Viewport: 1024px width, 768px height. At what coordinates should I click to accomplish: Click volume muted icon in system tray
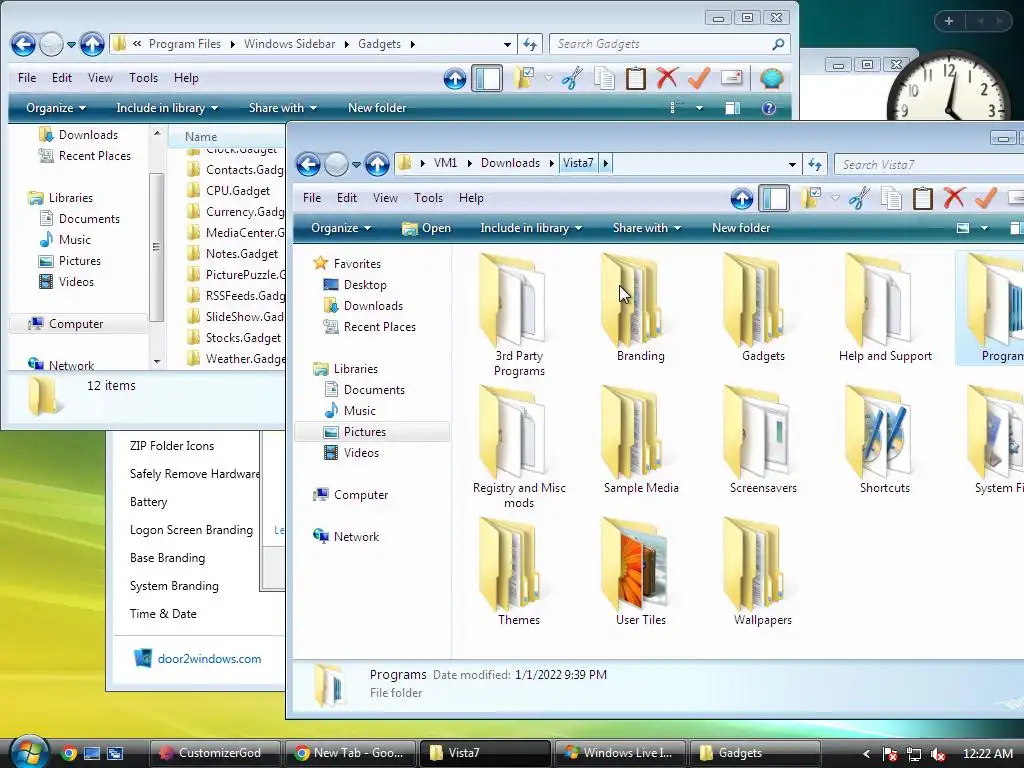[x=937, y=754]
